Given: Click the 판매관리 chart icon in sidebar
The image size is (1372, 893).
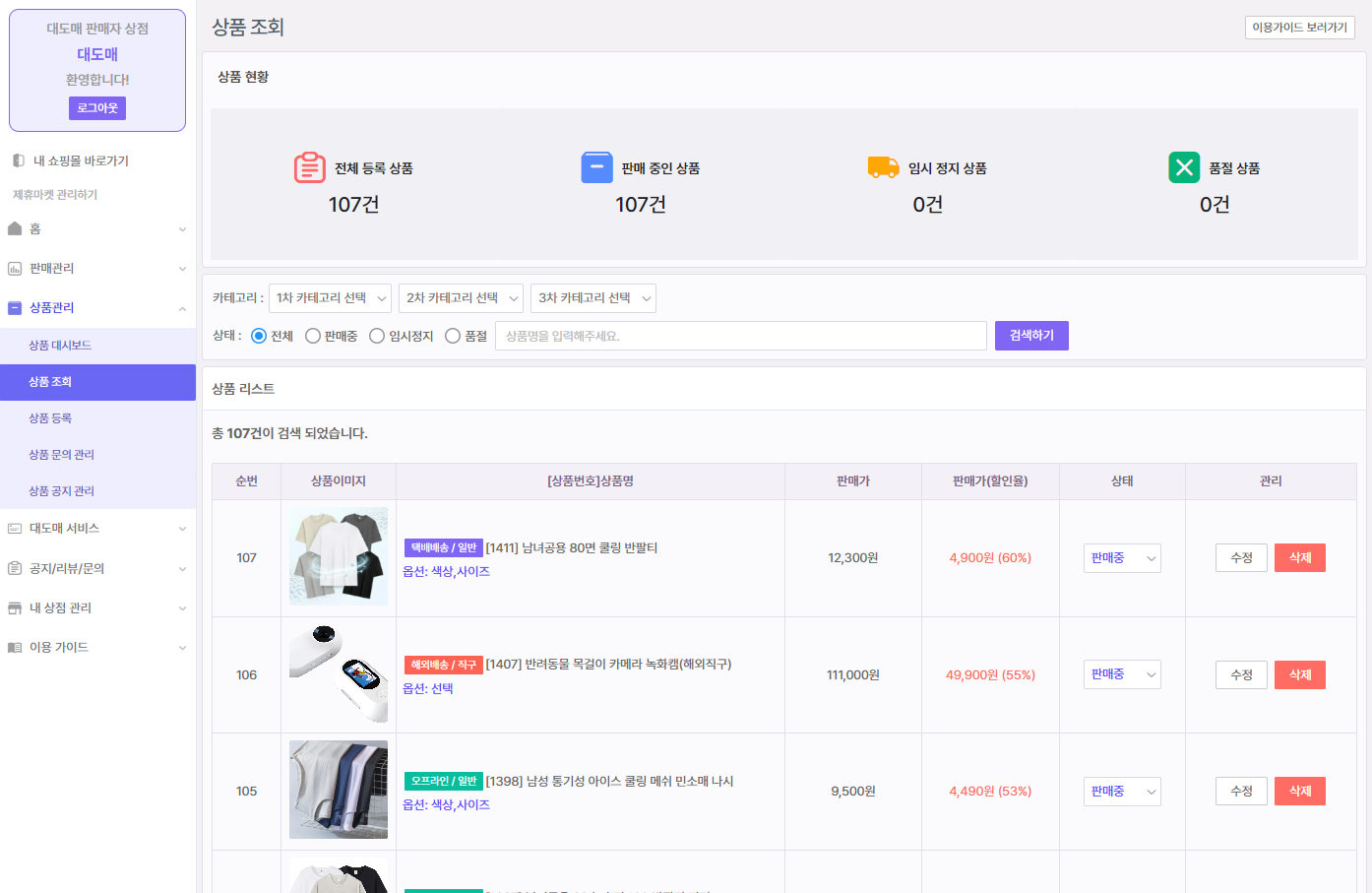Looking at the screenshot, I should [x=15, y=269].
